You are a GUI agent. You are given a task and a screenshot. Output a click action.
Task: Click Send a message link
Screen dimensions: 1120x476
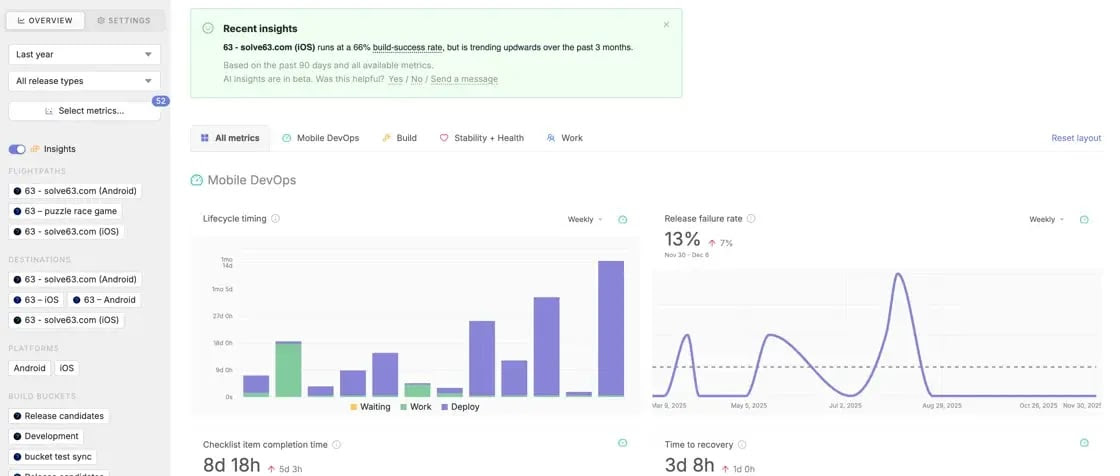464,79
